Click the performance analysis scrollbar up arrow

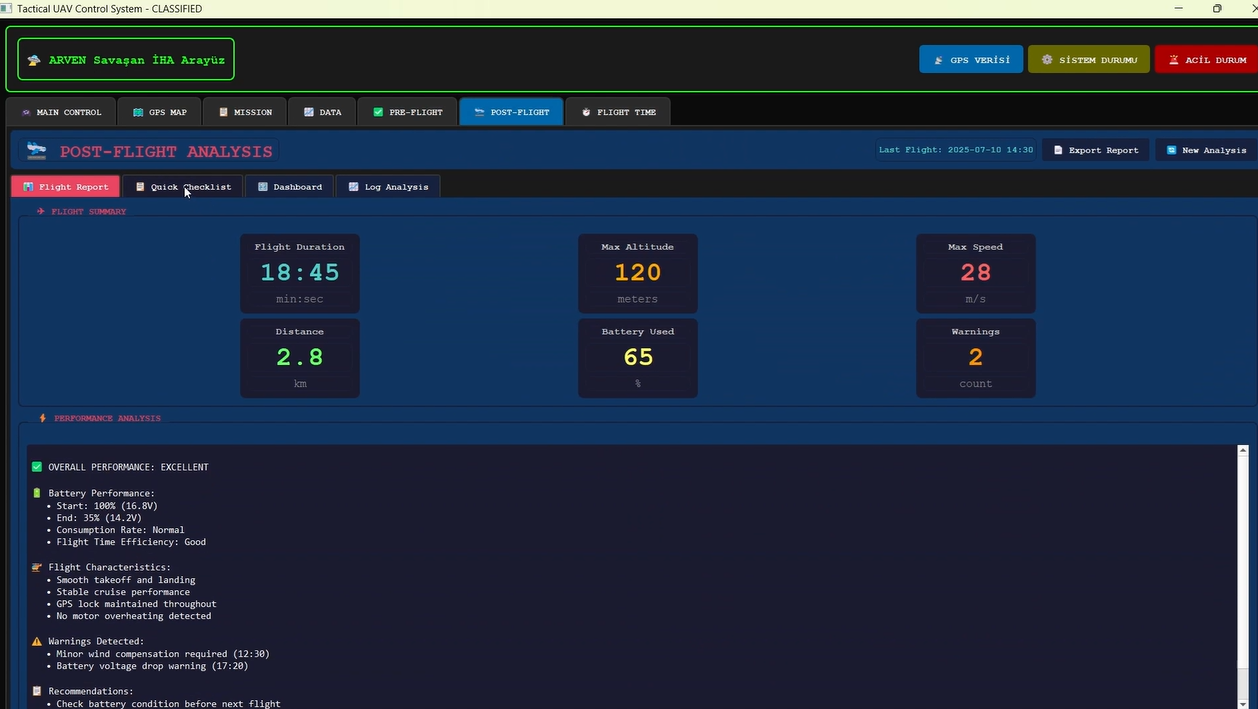1243,451
